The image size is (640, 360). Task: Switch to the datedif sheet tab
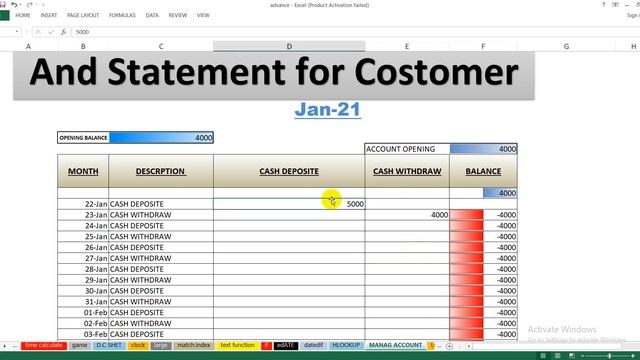click(x=313, y=345)
